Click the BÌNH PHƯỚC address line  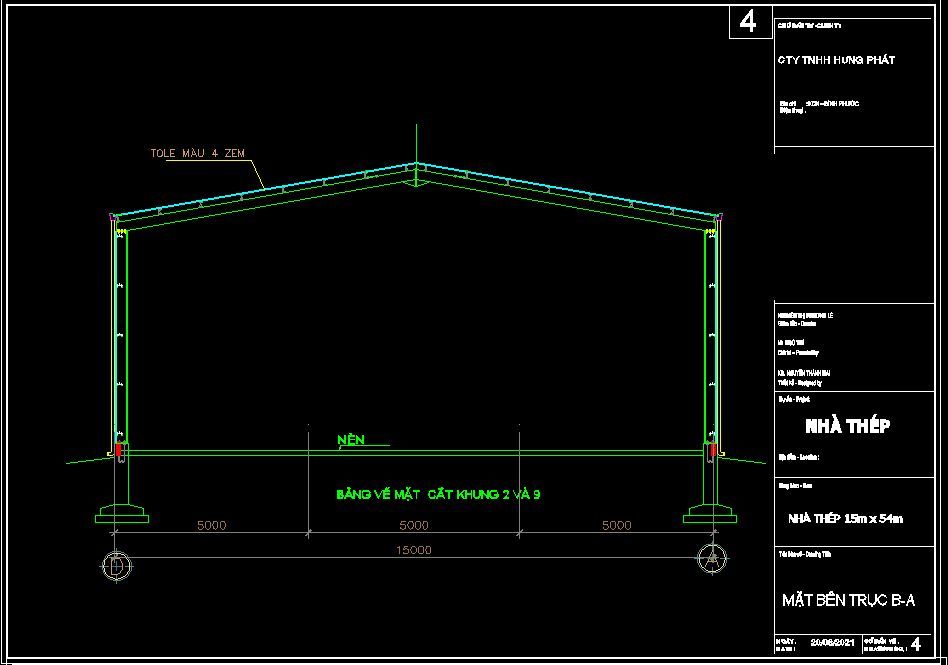(832, 103)
